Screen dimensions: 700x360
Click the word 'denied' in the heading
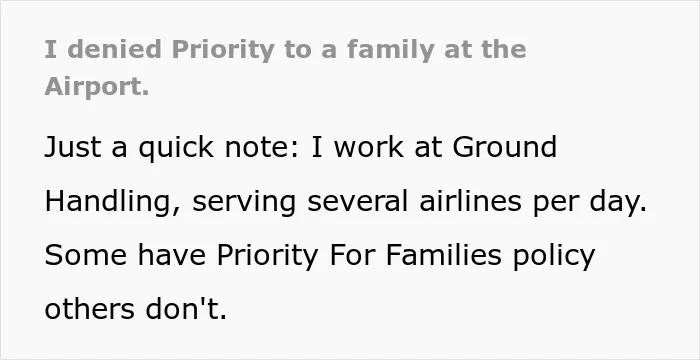coord(114,49)
